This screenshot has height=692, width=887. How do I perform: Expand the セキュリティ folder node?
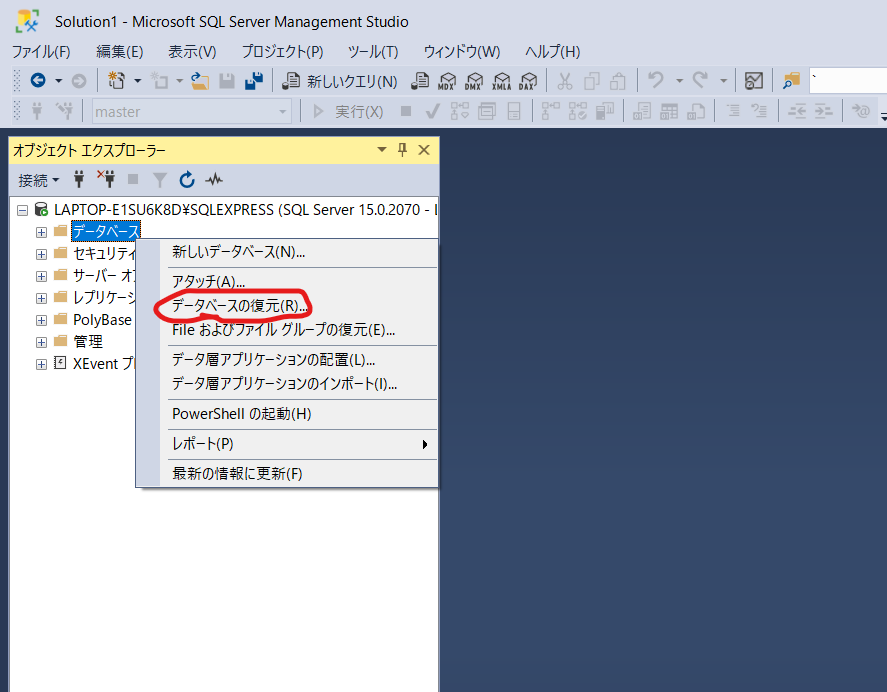click(41, 254)
